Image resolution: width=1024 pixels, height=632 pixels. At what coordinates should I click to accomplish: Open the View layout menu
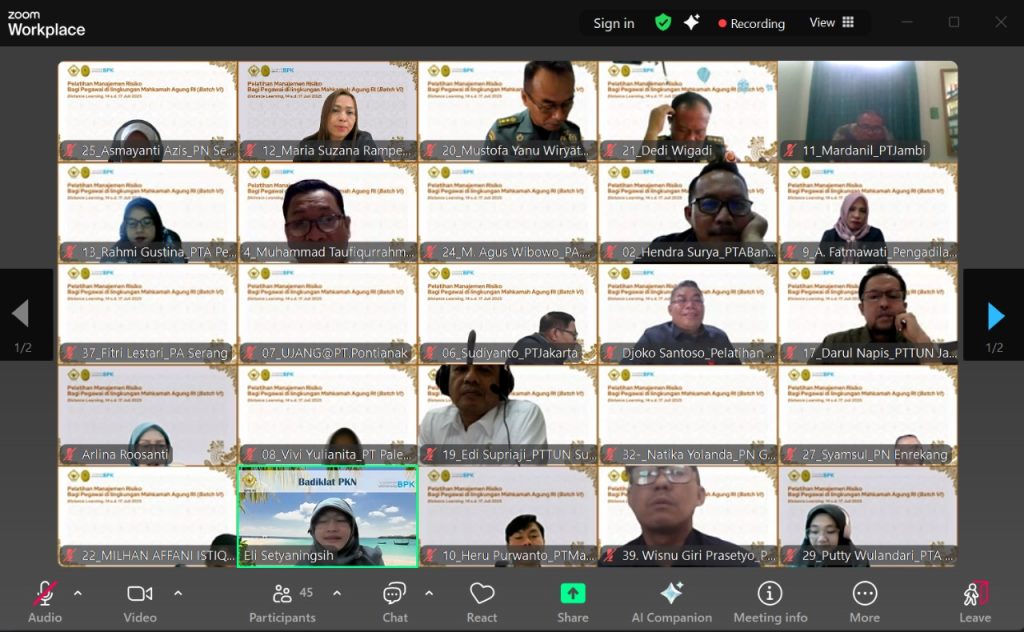[831, 22]
